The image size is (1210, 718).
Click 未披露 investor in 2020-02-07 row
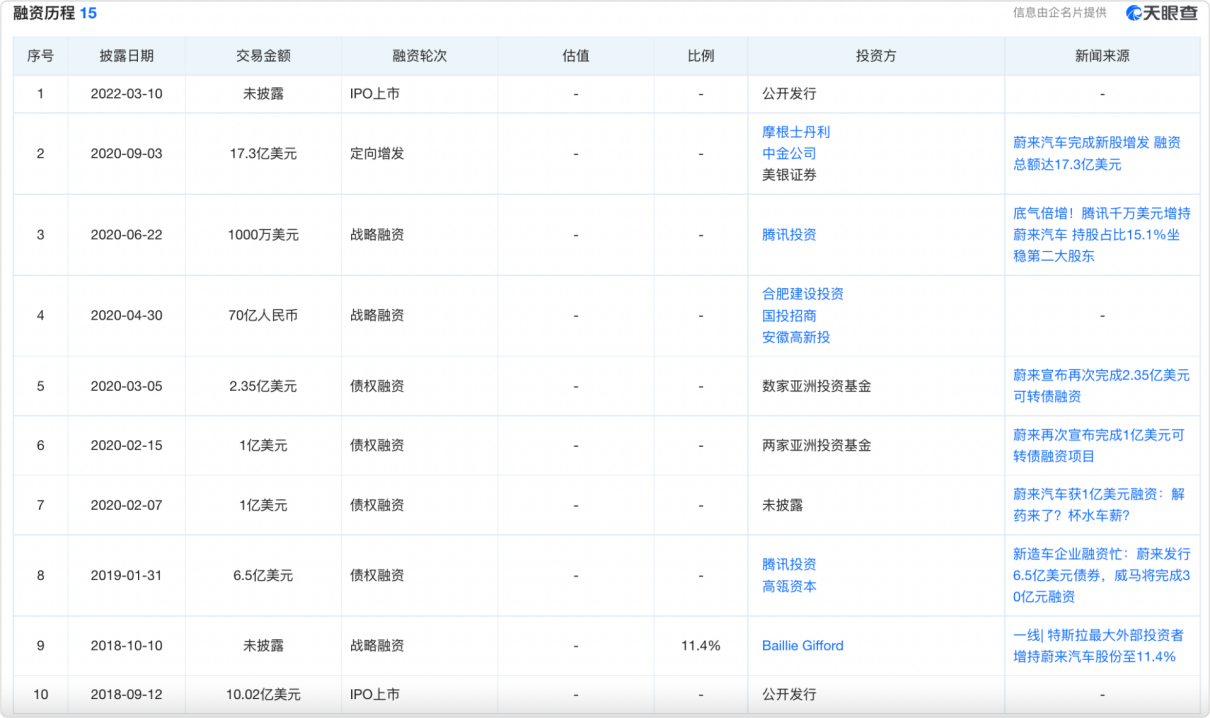pos(782,506)
